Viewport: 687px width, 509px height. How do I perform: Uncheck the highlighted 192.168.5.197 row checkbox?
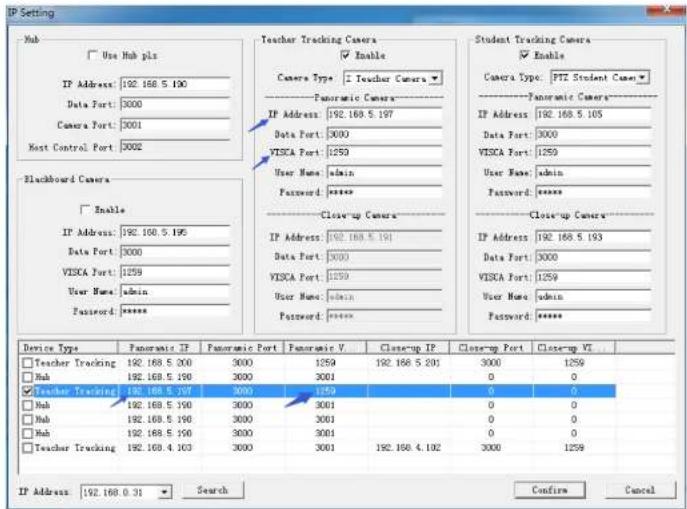click(x=28, y=391)
